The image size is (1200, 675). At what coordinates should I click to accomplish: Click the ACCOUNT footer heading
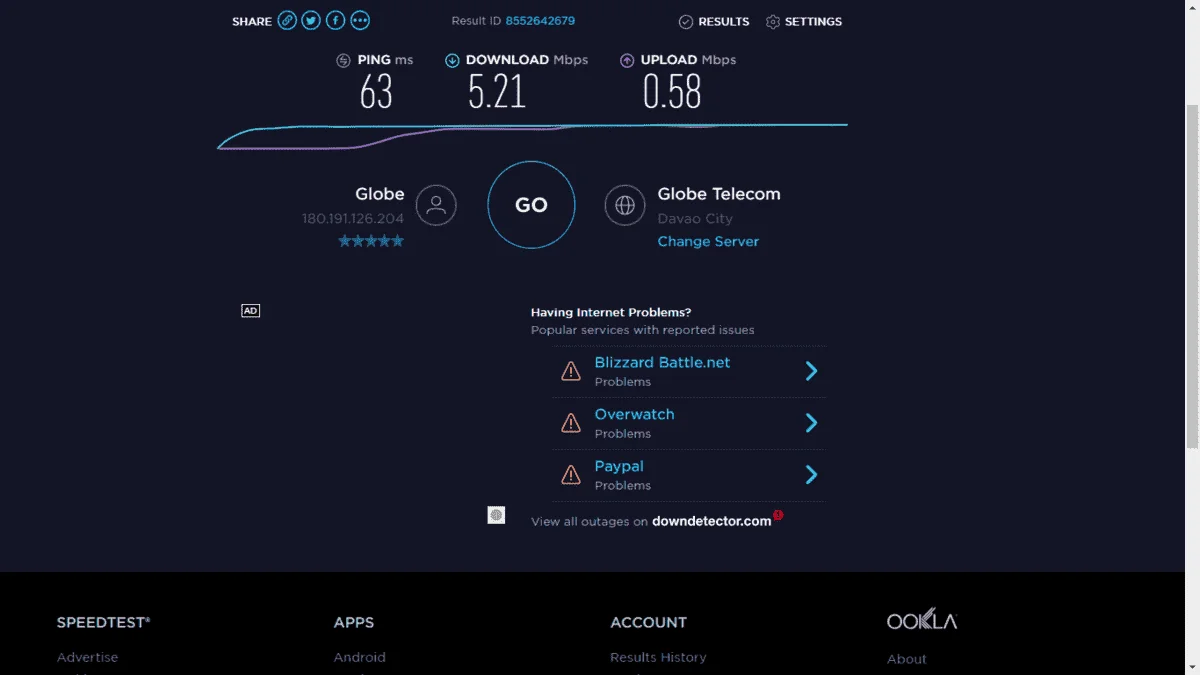point(649,622)
